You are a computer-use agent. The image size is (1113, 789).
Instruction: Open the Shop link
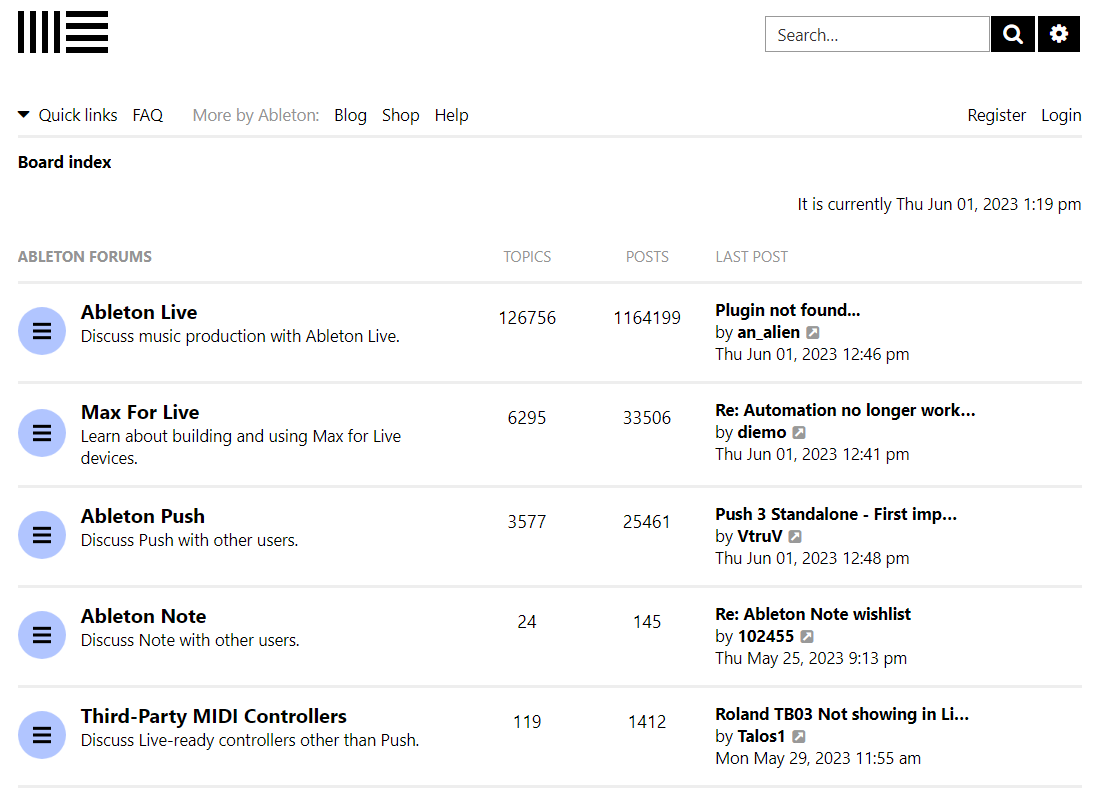pyautogui.click(x=400, y=115)
